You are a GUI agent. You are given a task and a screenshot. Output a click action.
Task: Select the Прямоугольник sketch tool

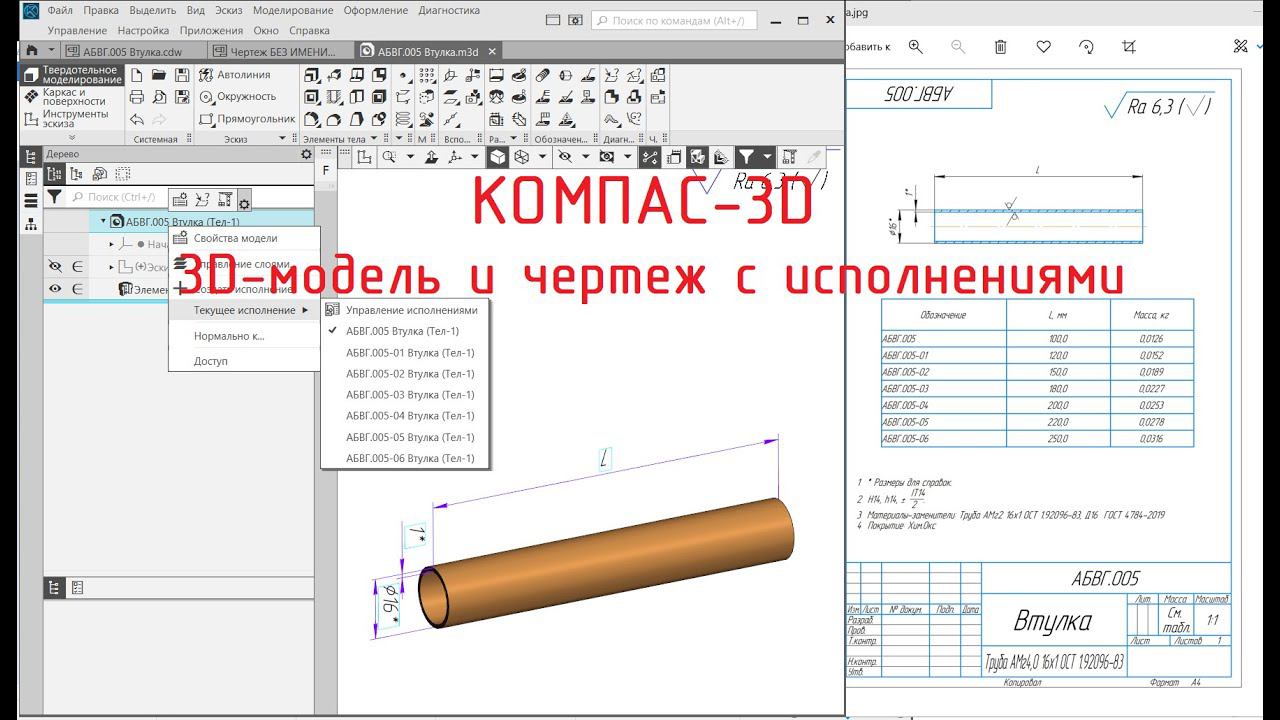pos(247,119)
